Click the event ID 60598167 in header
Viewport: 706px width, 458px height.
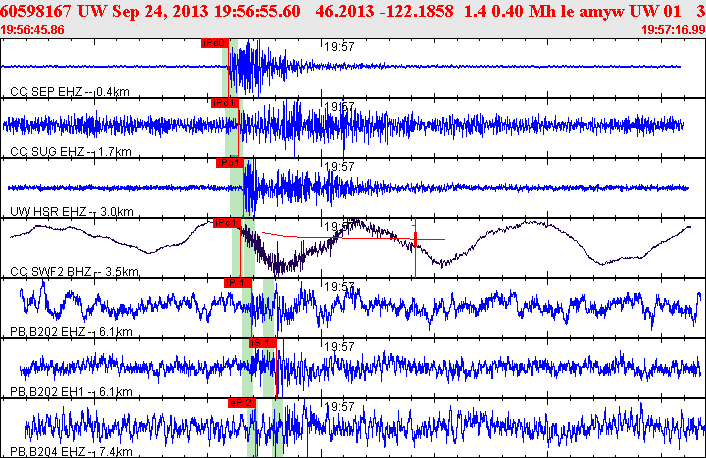pos(36,11)
